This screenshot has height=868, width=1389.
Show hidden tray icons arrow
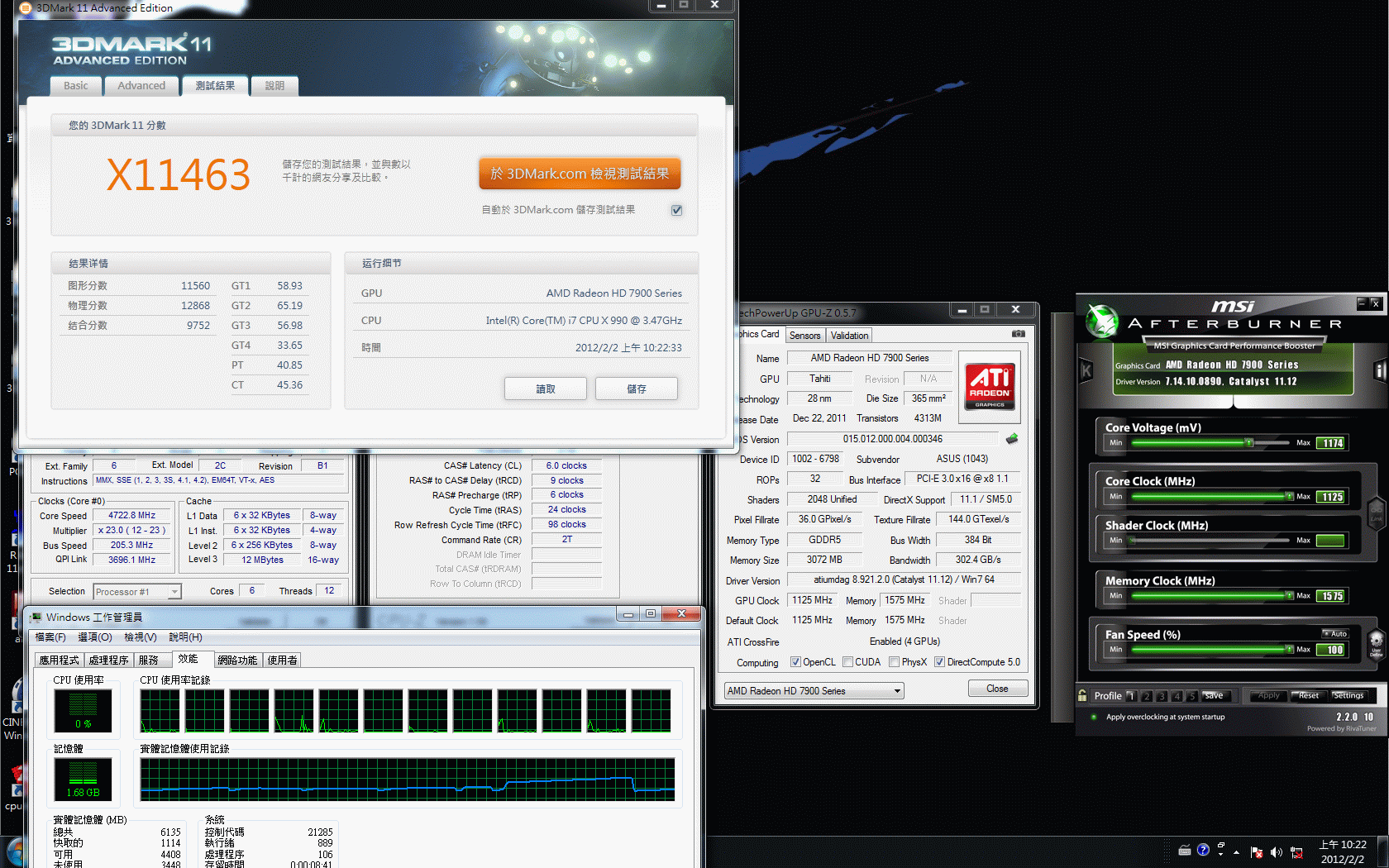1237,852
